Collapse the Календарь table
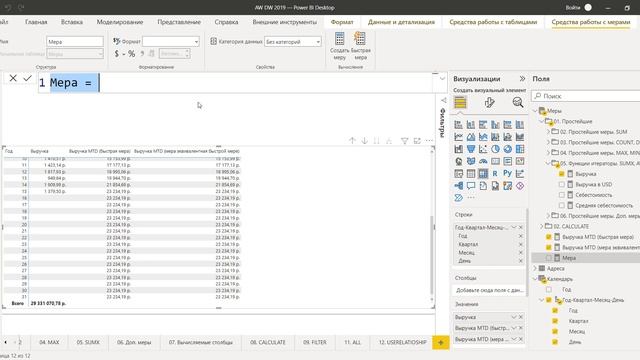The image size is (640, 360). tap(535, 279)
